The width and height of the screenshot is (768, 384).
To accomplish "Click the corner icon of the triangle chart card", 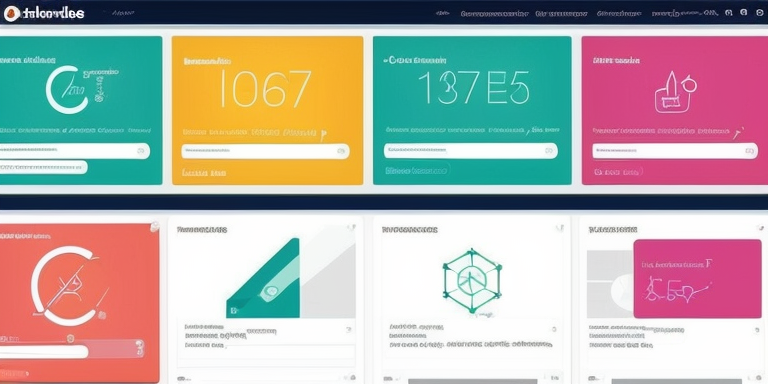I will [x=352, y=228].
